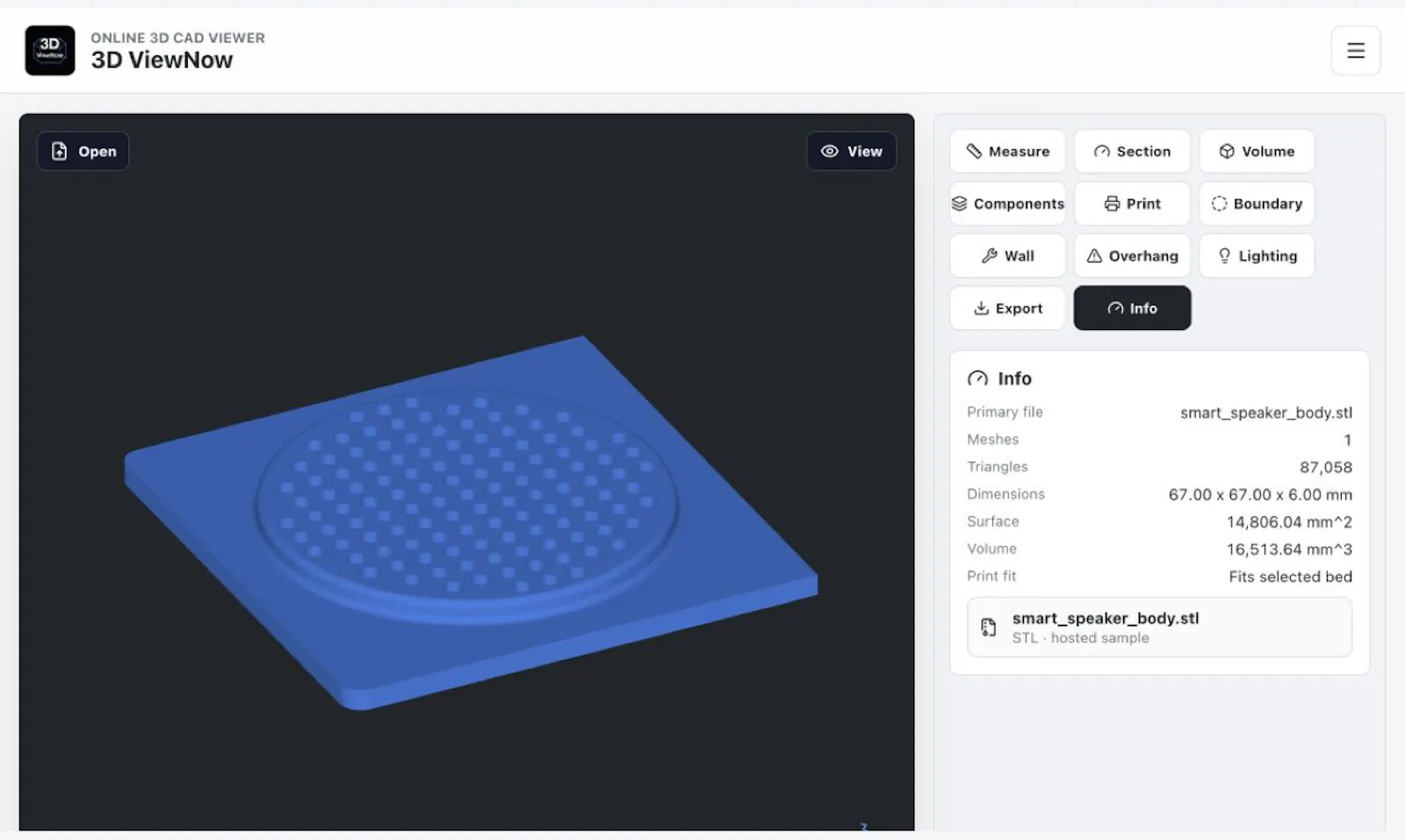
Task: Select the Volume value 16,513.64 mm^3
Action: pos(1289,549)
